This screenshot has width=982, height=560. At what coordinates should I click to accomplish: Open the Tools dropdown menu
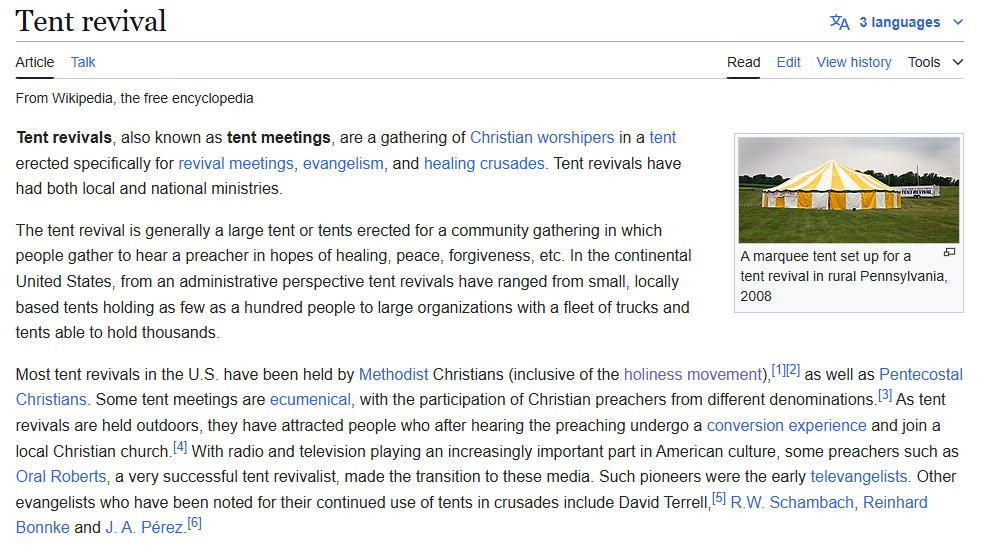pos(935,62)
